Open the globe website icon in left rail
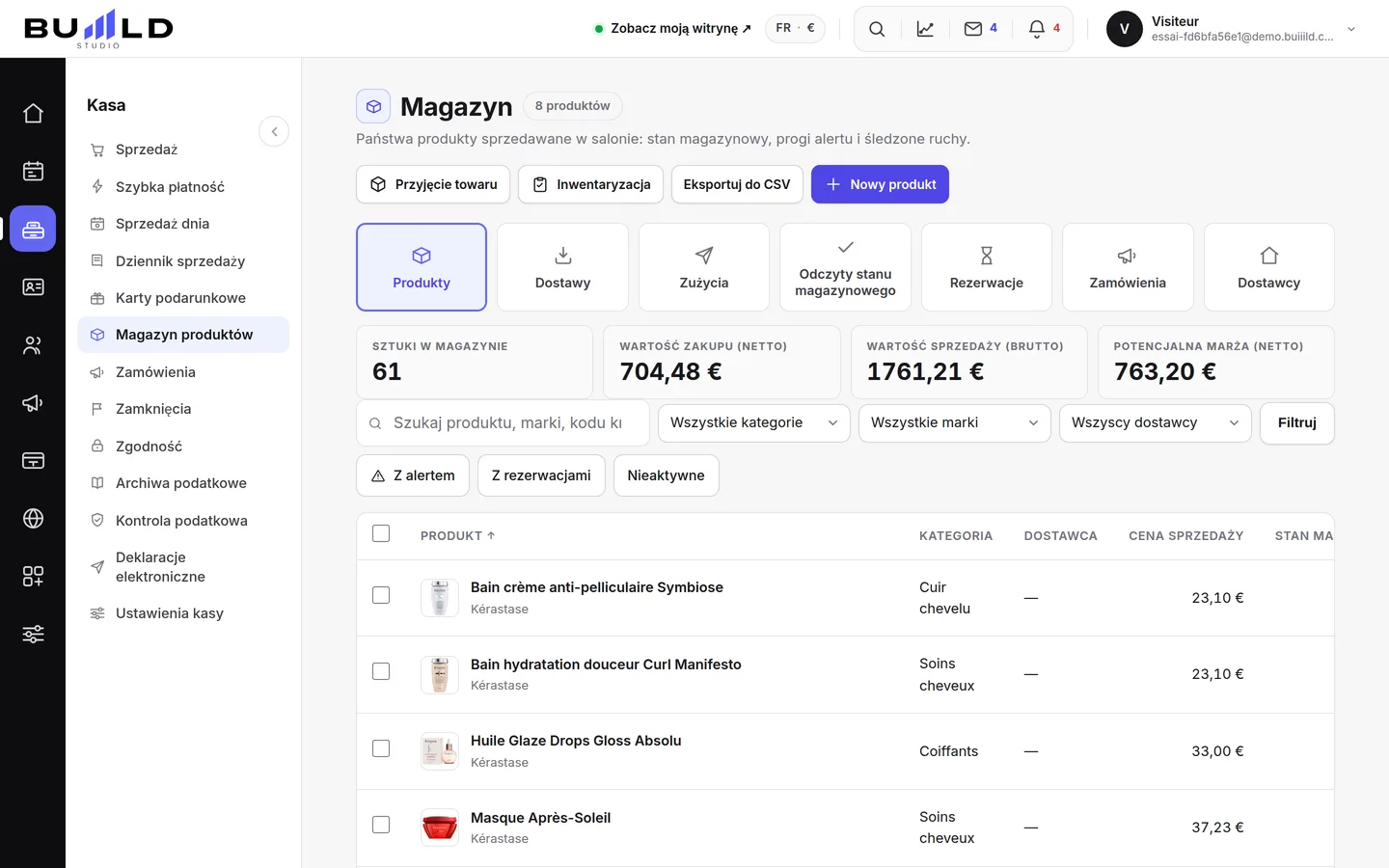 (x=33, y=519)
